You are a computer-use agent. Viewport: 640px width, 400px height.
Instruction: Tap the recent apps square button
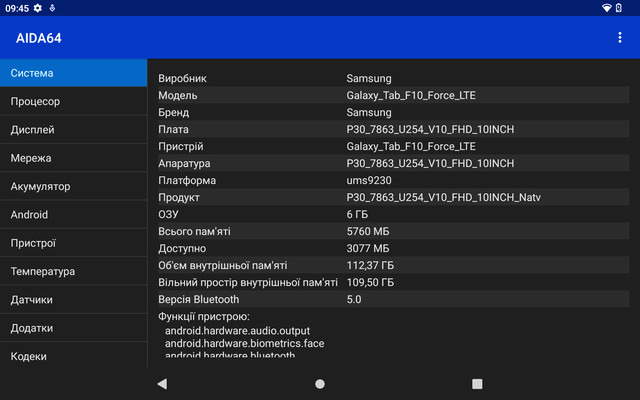(x=477, y=384)
